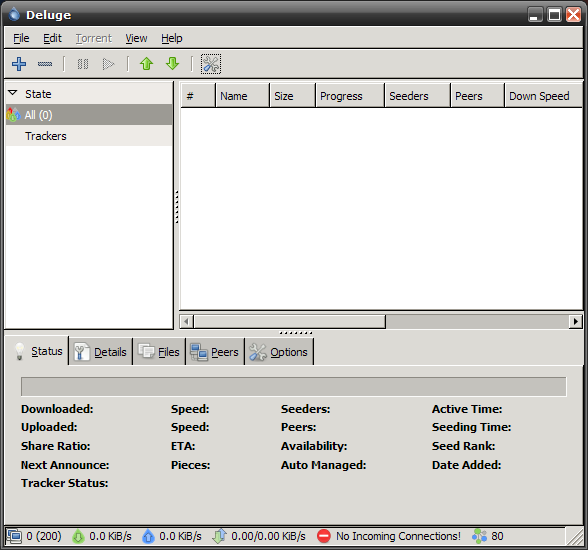588x550 pixels.
Task: Select the All (0) filter row
Action: 89,115
